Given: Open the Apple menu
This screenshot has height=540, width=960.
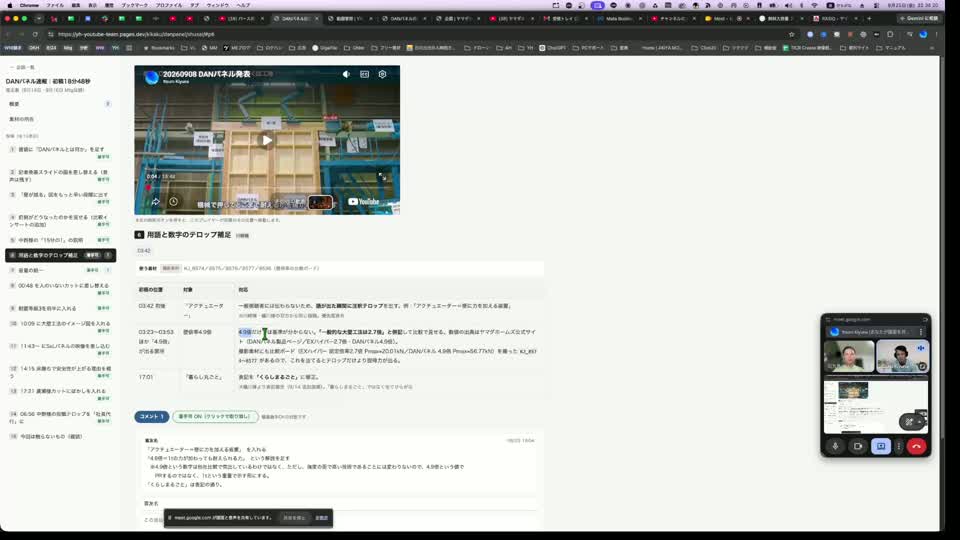Looking at the screenshot, I should pos(9,5).
